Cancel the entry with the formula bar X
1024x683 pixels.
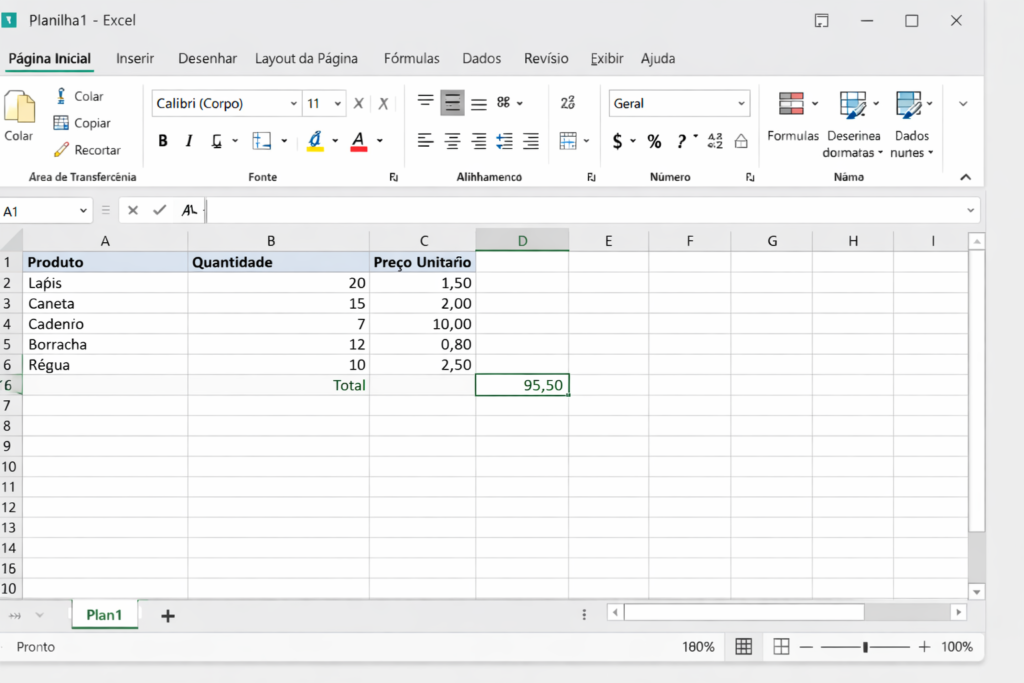(x=133, y=211)
